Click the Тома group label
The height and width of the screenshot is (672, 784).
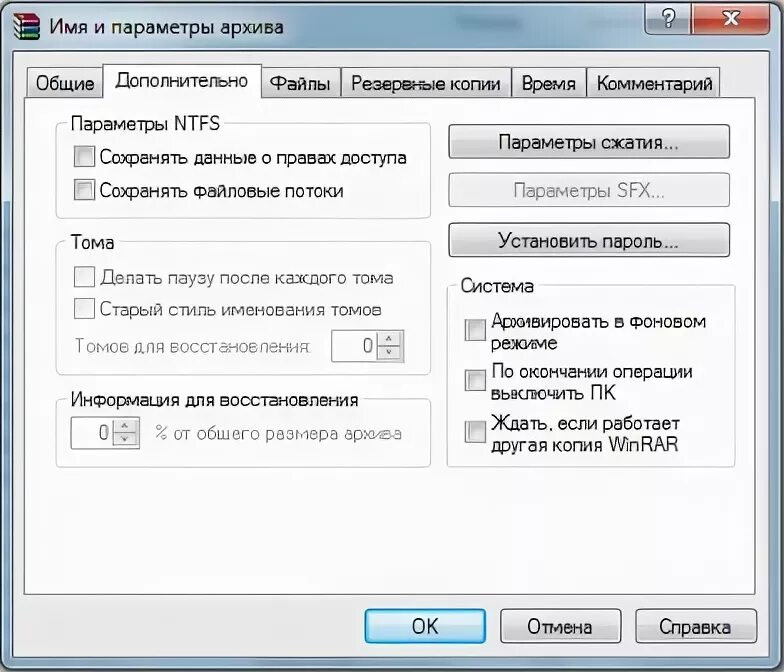pyautogui.click(x=92, y=242)
